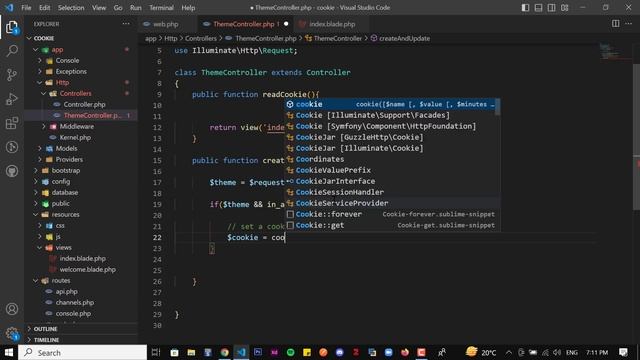Open the Extensions view
The image size is (640, 360).
[x=12, y=123]
